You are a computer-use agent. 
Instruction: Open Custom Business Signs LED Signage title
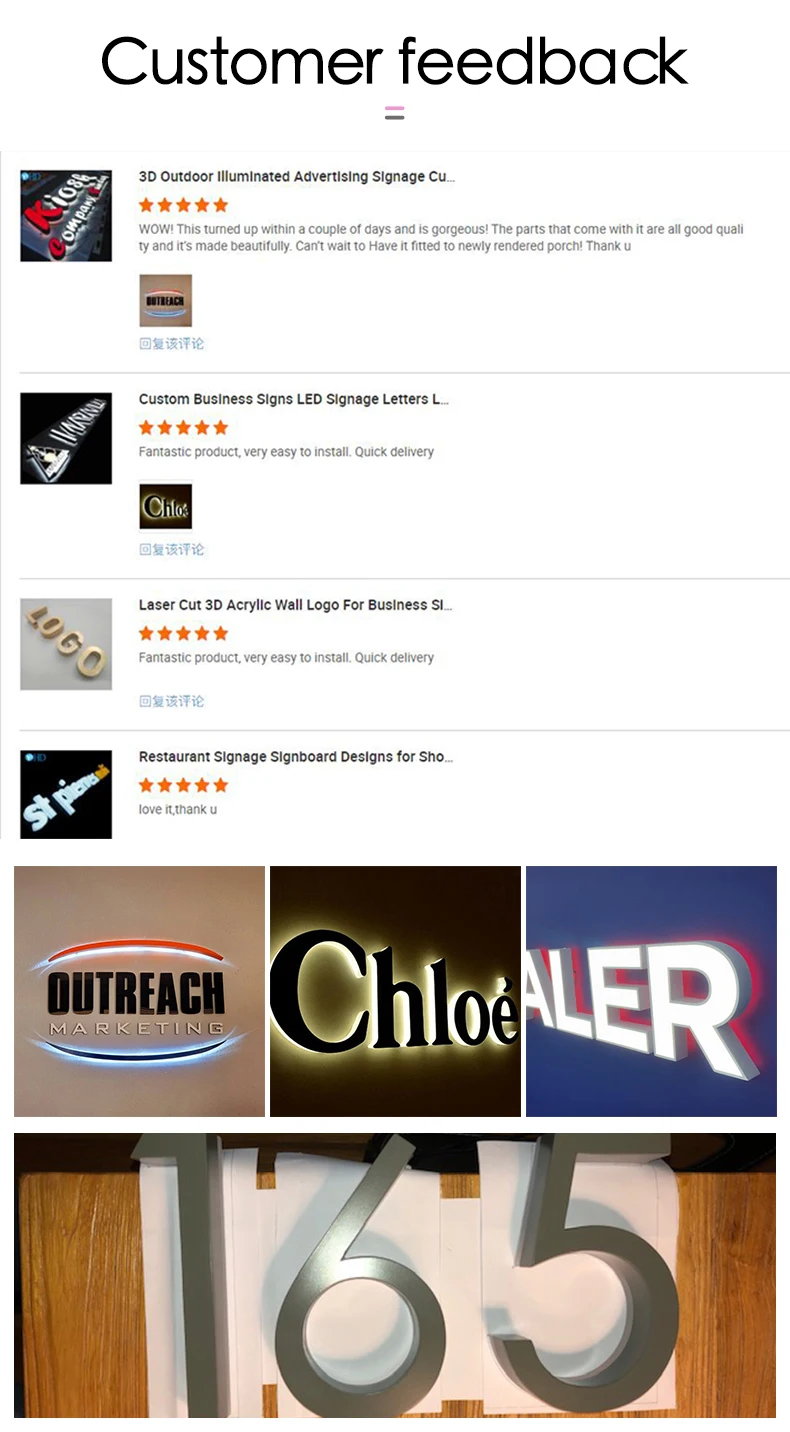tap(294, 399)
